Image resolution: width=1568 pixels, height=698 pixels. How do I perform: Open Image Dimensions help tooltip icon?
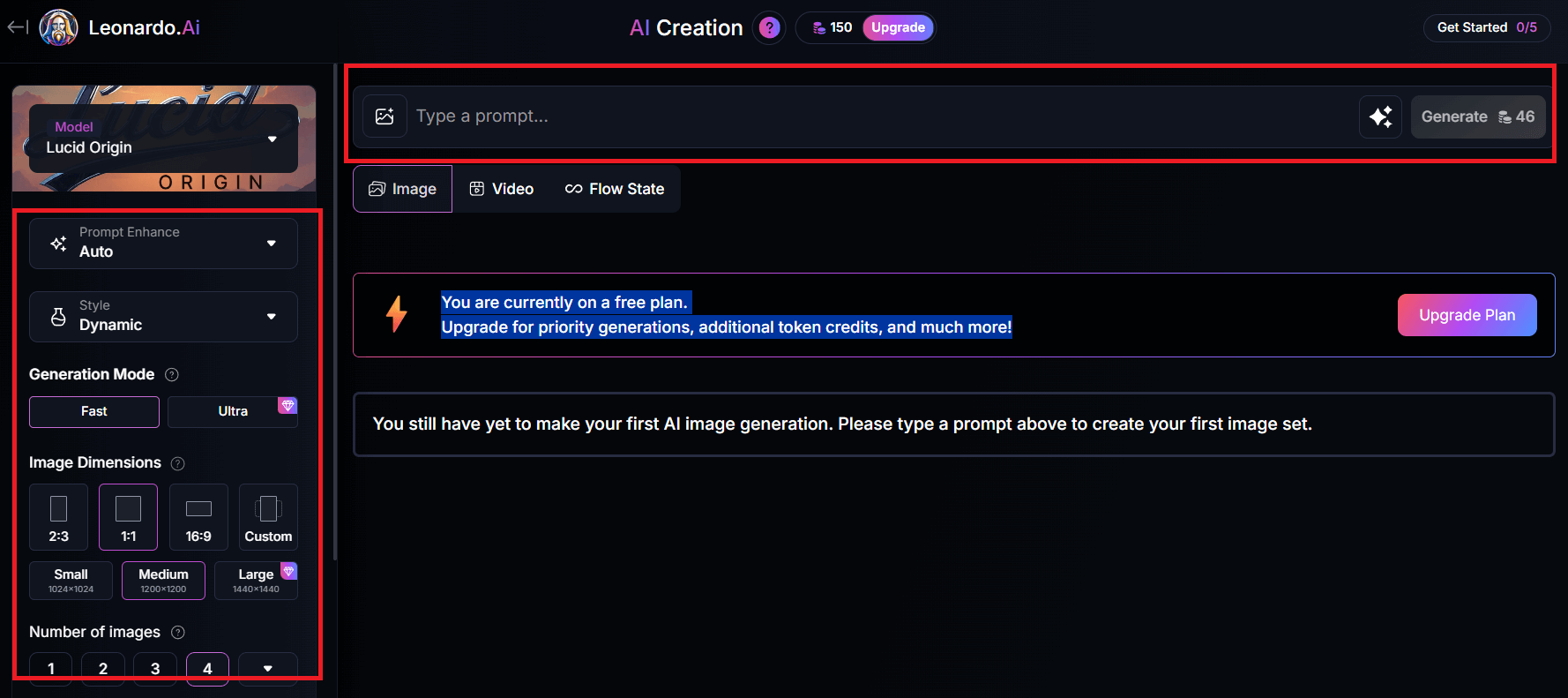pyautogui.click(x=178, y=463)
